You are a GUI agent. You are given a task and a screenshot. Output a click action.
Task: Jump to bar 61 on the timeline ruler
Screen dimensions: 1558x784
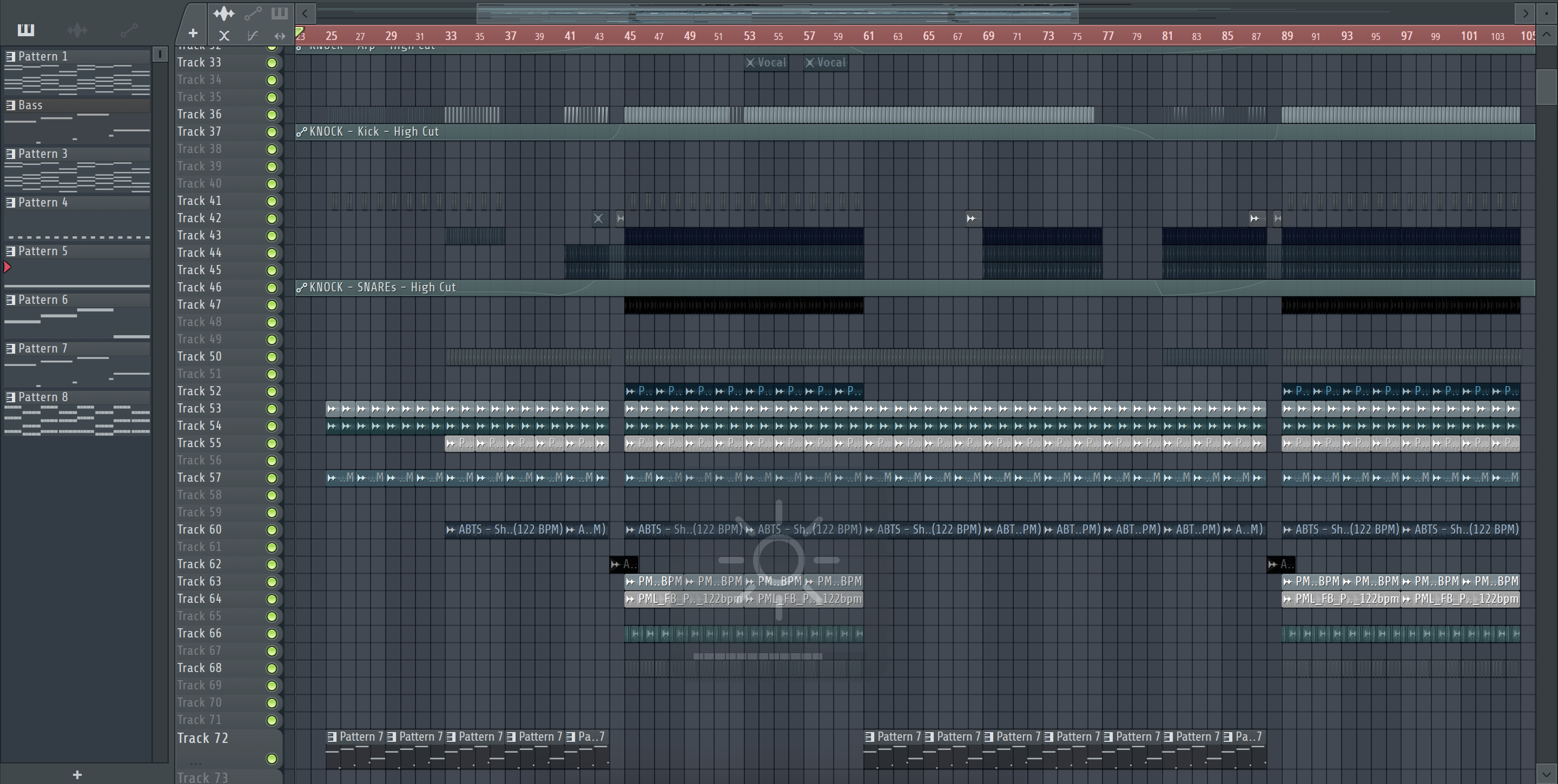(x=868, y=36)
